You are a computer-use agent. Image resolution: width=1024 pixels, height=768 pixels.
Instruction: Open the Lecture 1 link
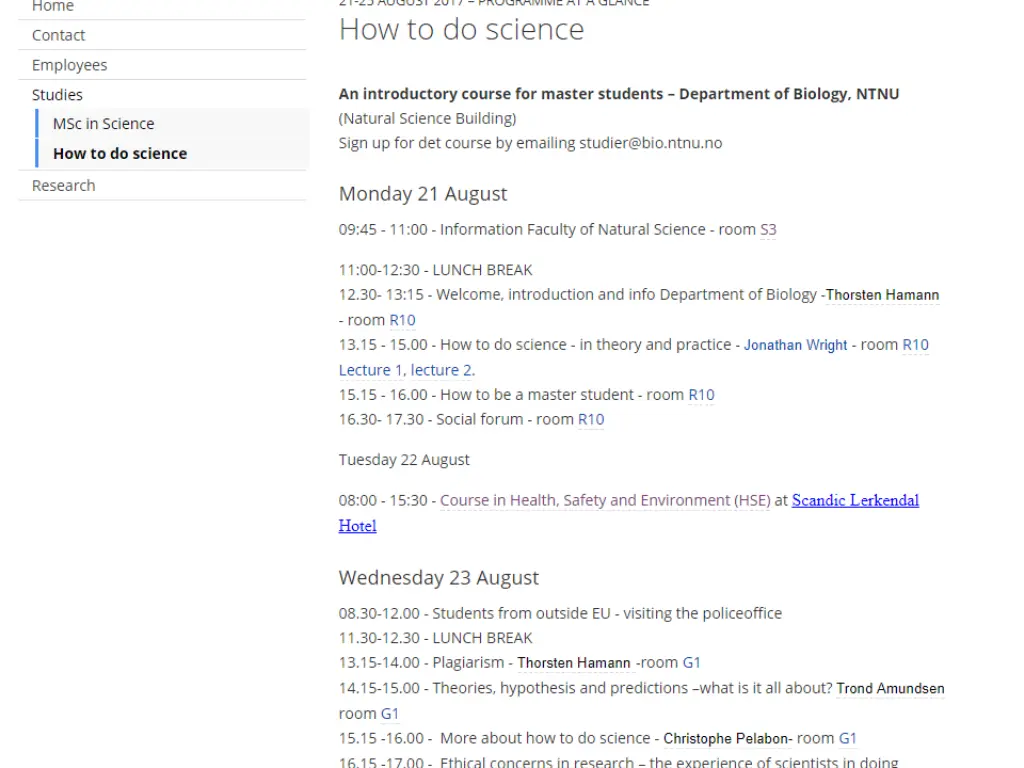coord(371,370)
